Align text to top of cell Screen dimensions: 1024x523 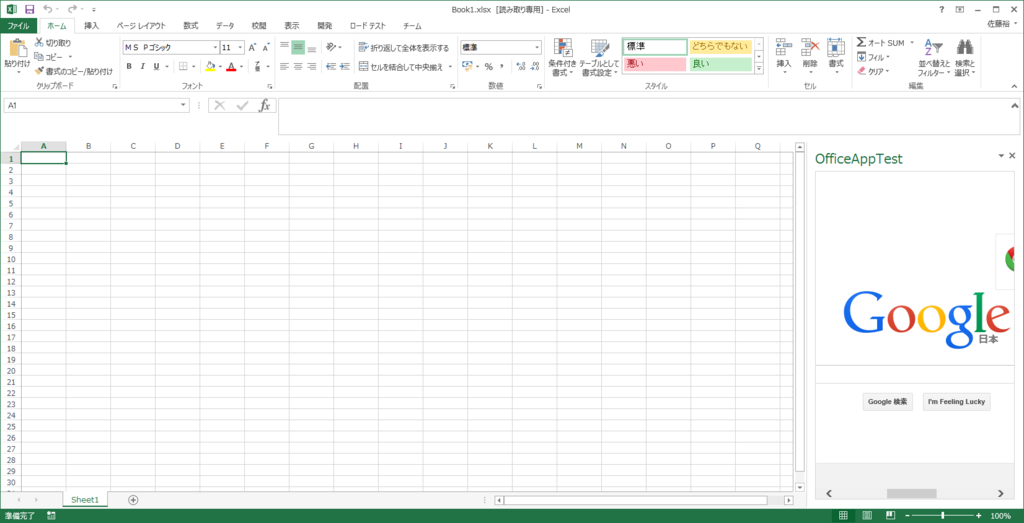pos(284,47)
